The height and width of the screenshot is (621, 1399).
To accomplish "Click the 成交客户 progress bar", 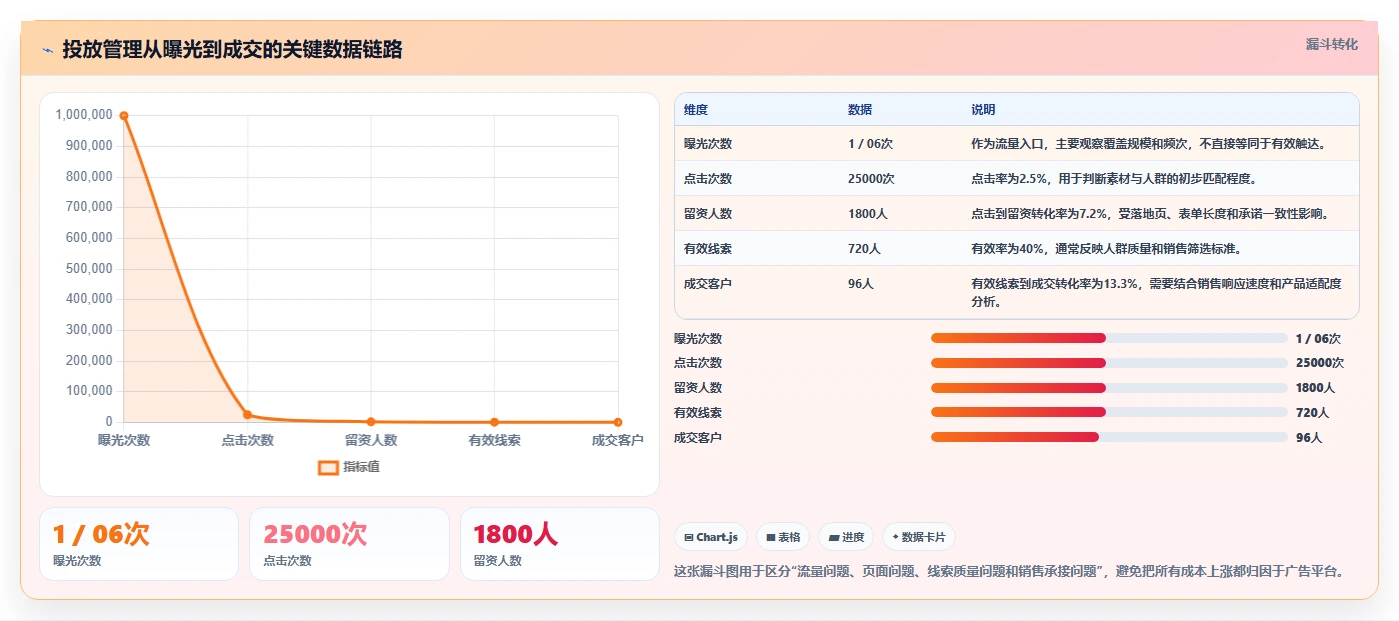I will point(1109,437).
